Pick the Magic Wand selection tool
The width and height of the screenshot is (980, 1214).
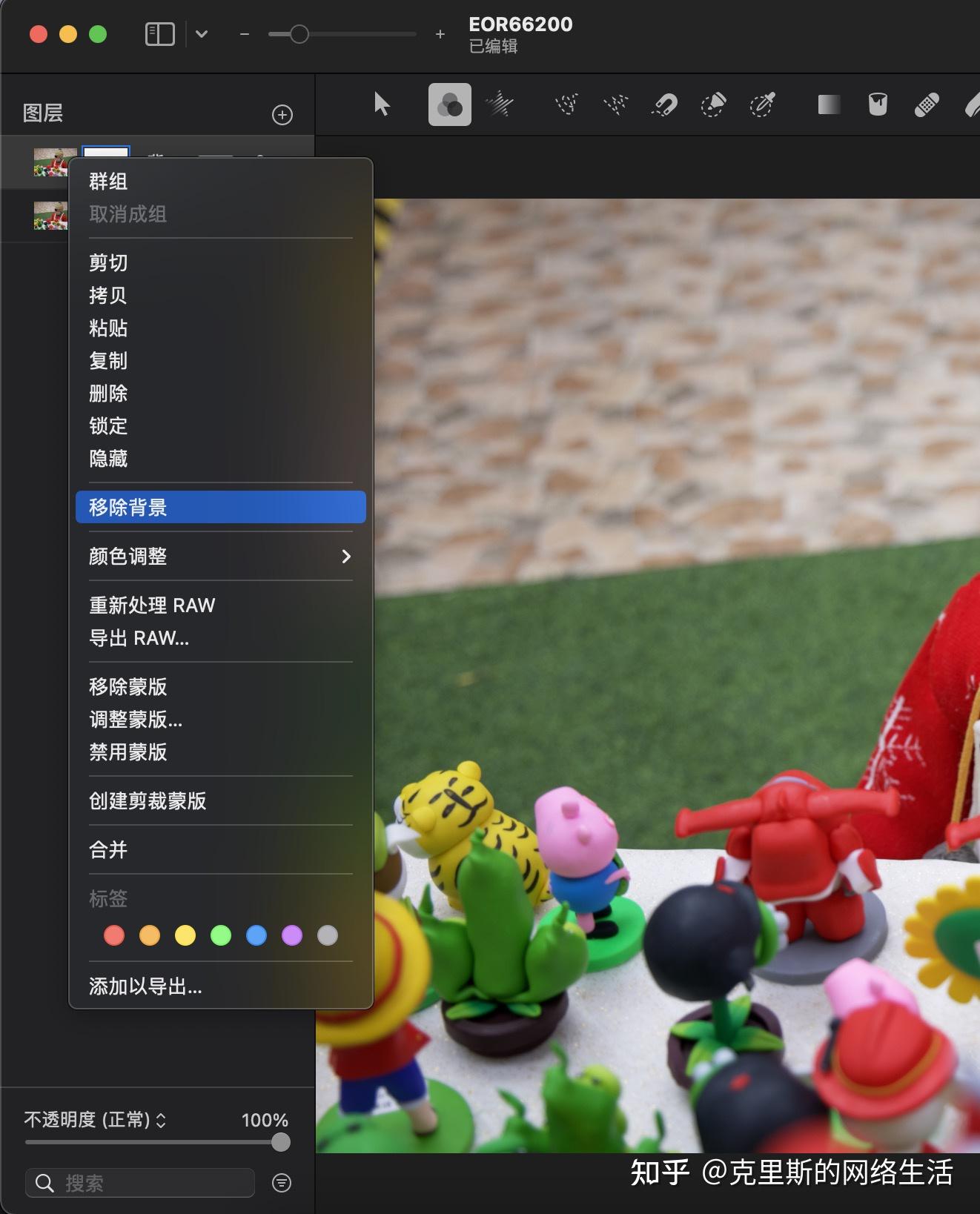click(616, 105)
